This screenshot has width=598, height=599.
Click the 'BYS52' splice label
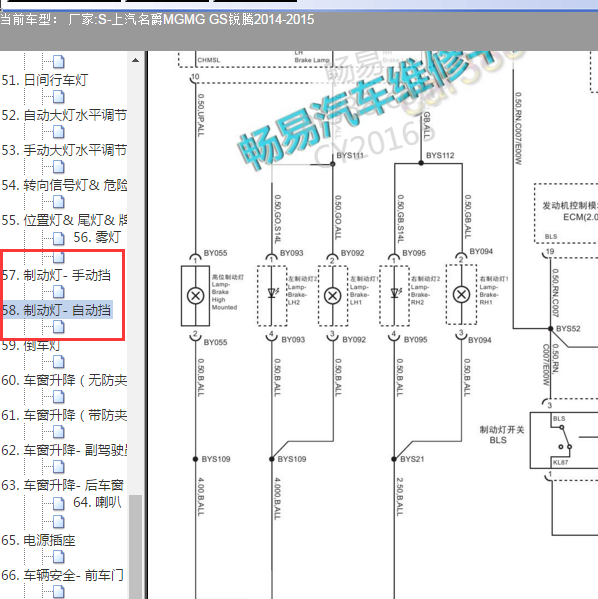568,329
